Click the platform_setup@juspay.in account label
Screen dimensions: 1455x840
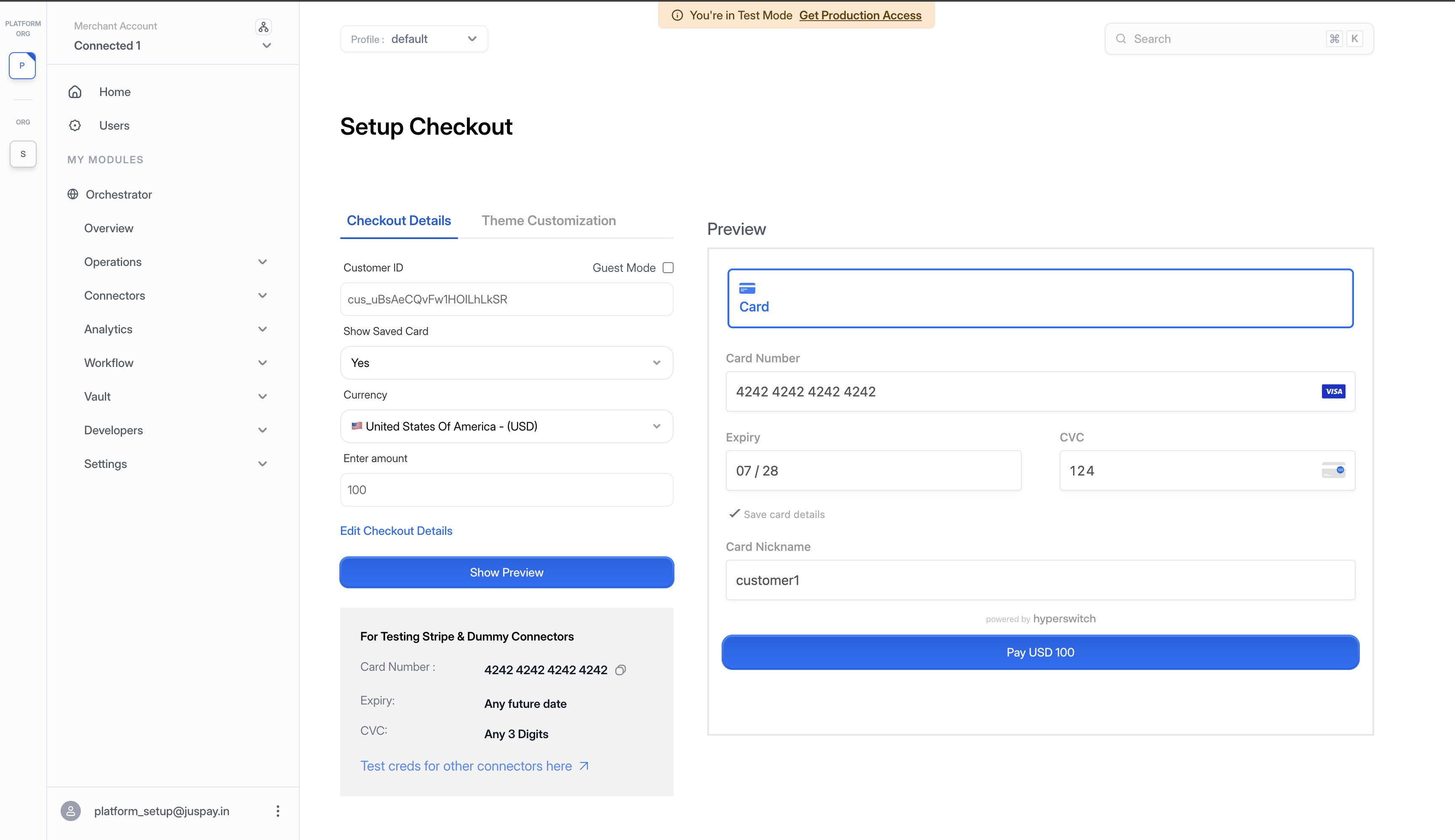[162, 811]
